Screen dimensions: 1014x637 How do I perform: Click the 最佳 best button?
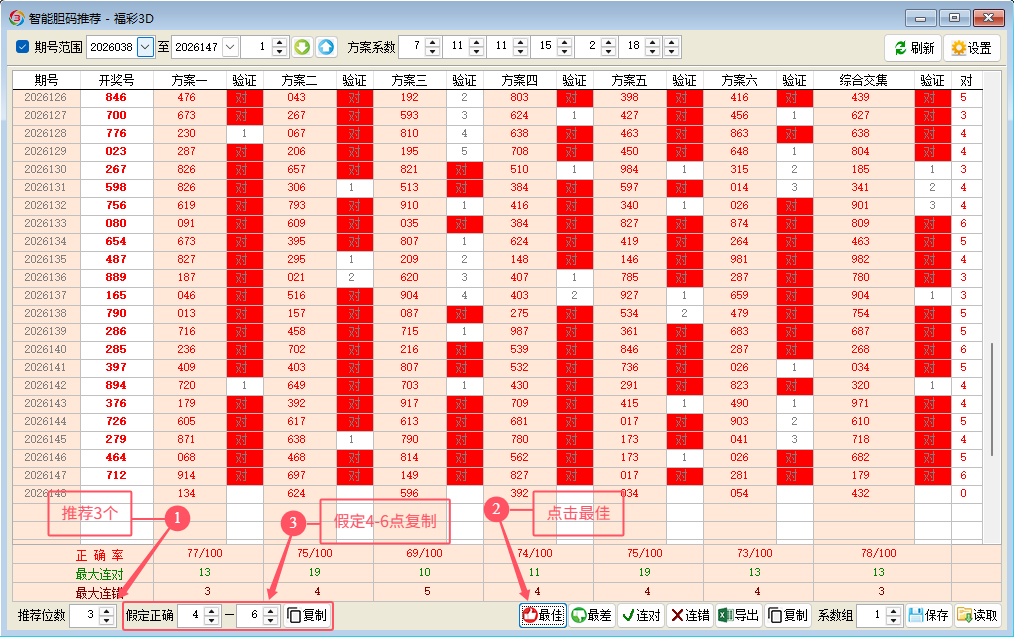543,615
